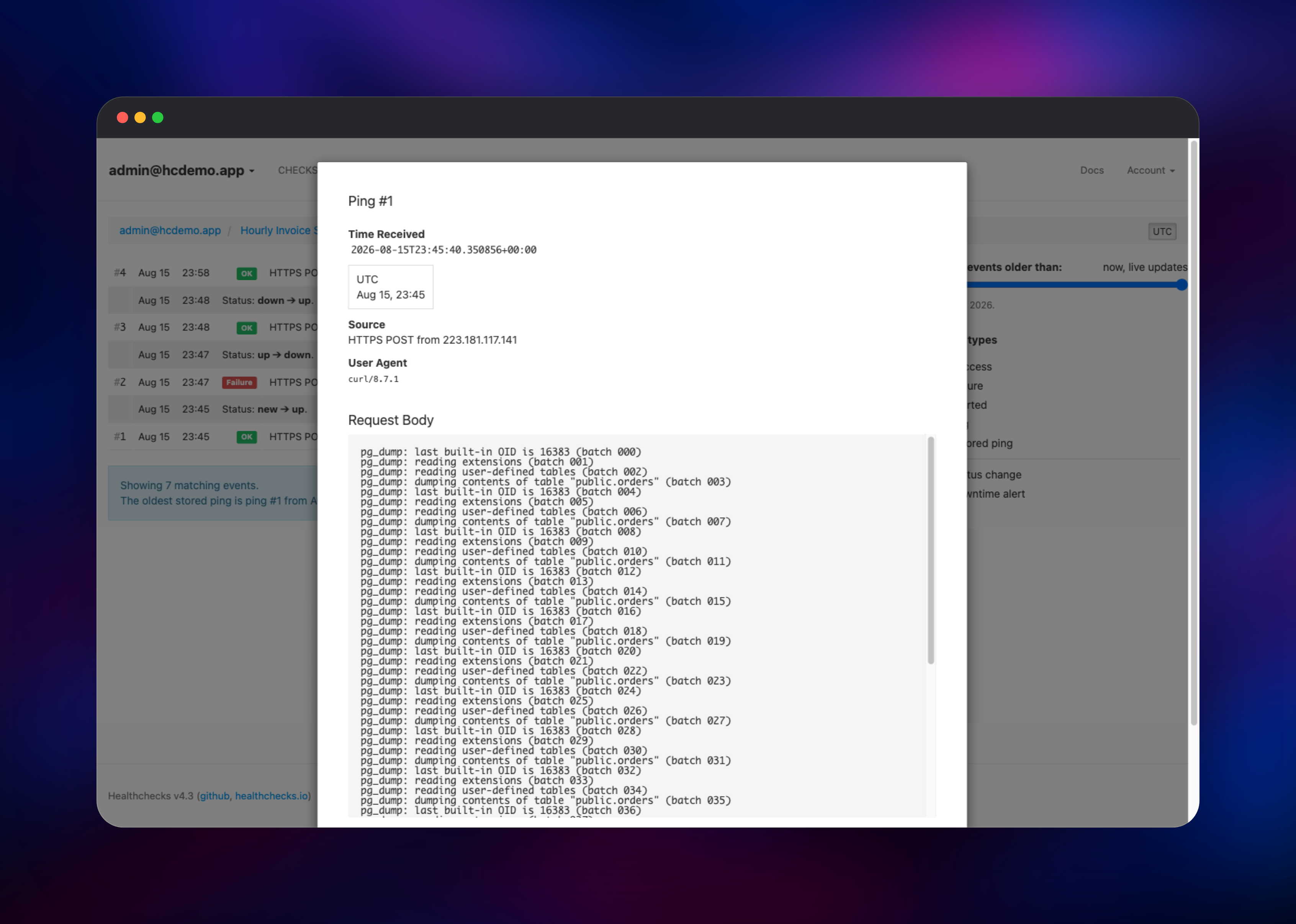This screenshot has height=924, width=1296.
Task: Toggle the 'wntime alert' event type filter
Action: [996, 494]
